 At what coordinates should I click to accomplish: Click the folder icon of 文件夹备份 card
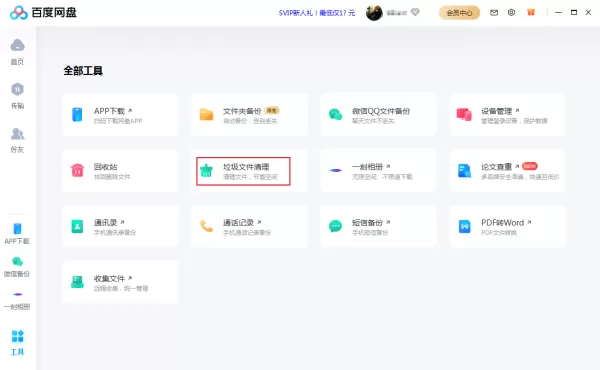point(206,114)
